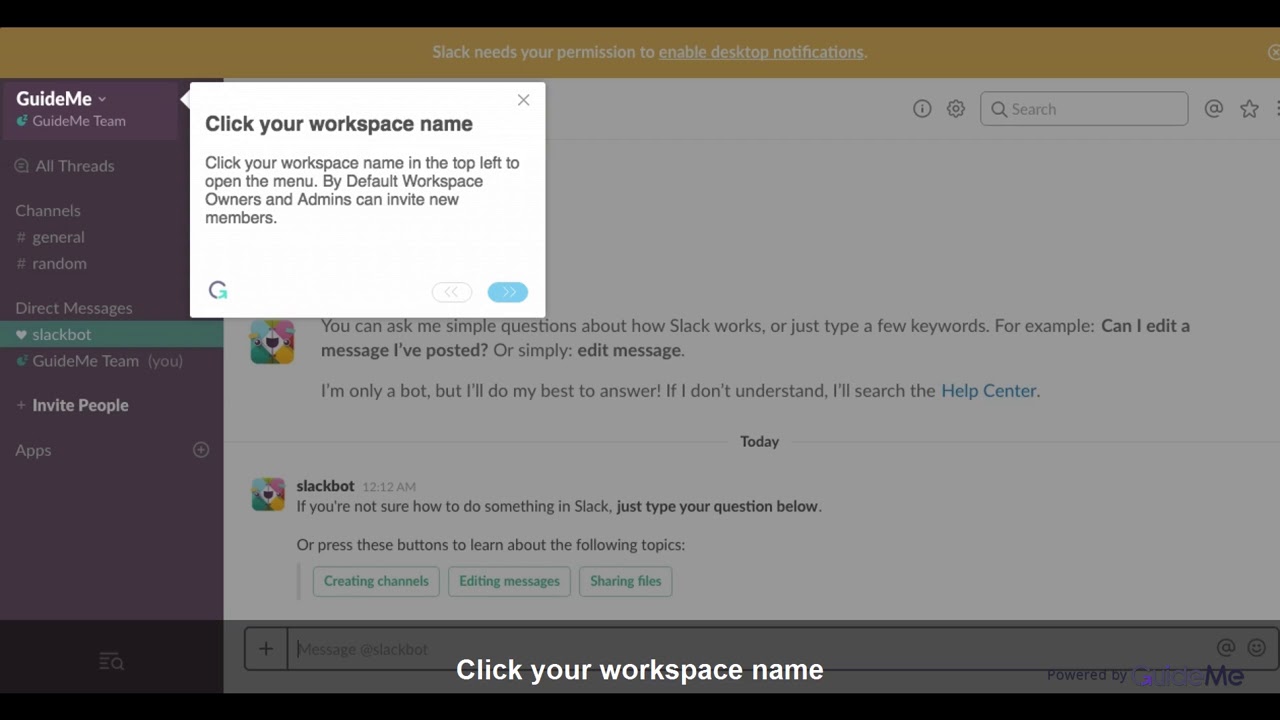Open conversation settings gear icon
Viewport: 1280px width, 720px height.
coord(956,109)
